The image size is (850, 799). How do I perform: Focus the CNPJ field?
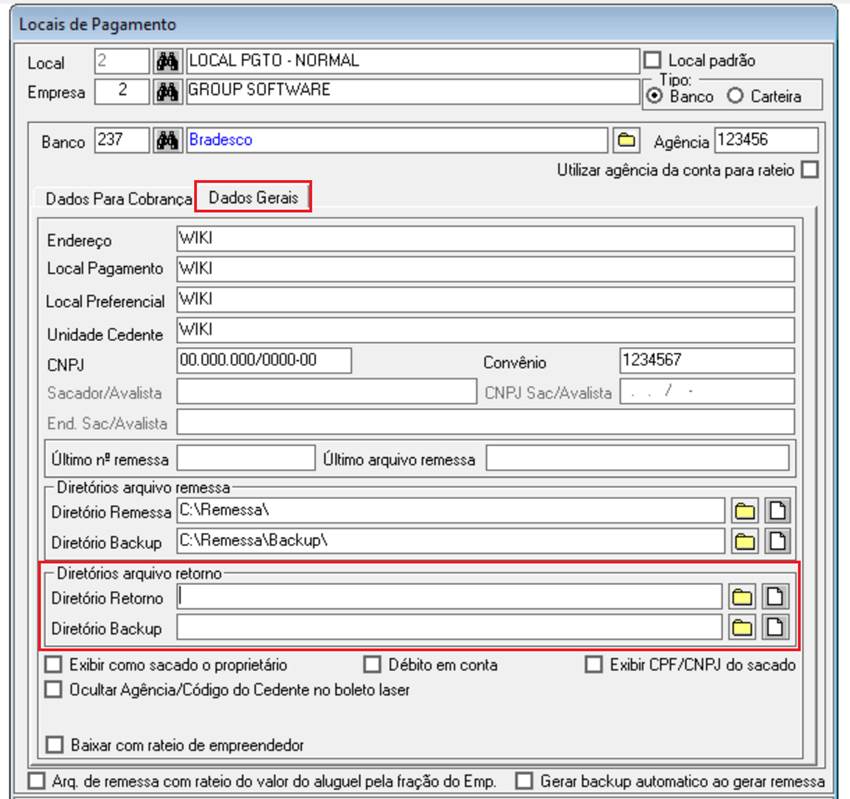coord(264,360)
